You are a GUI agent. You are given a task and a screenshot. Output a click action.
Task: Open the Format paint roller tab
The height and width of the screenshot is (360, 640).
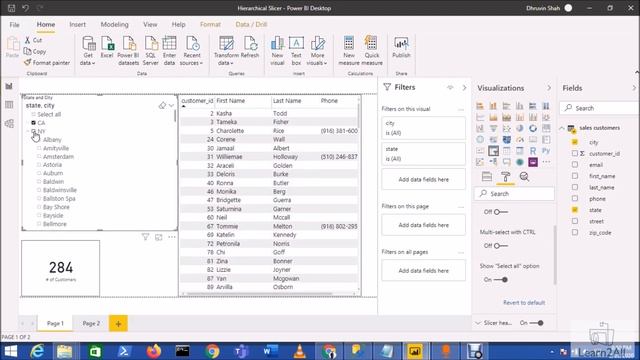505,177
